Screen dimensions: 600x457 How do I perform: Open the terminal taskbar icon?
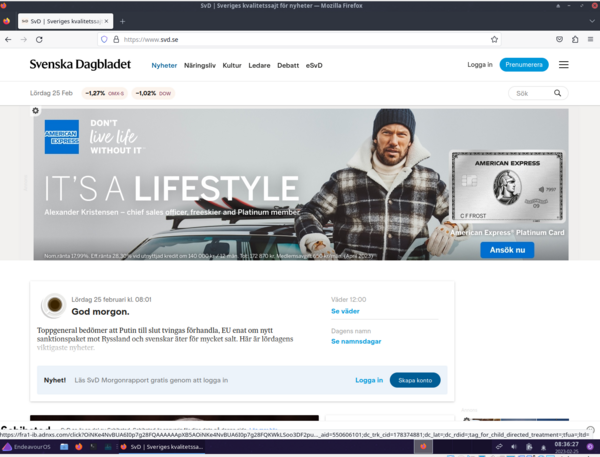pos(93,446)
